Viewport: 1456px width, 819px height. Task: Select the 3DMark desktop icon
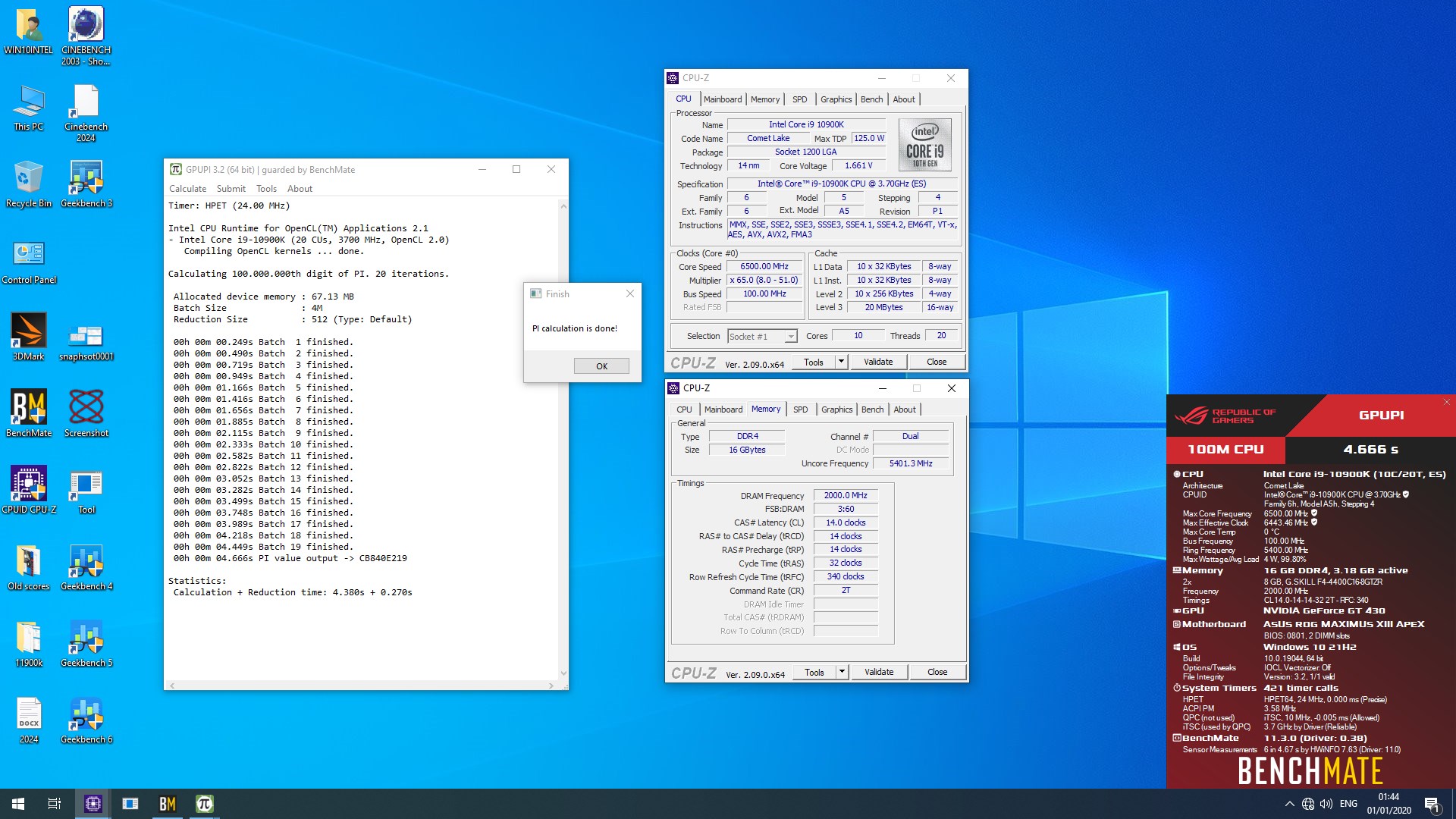coord(29,337)
